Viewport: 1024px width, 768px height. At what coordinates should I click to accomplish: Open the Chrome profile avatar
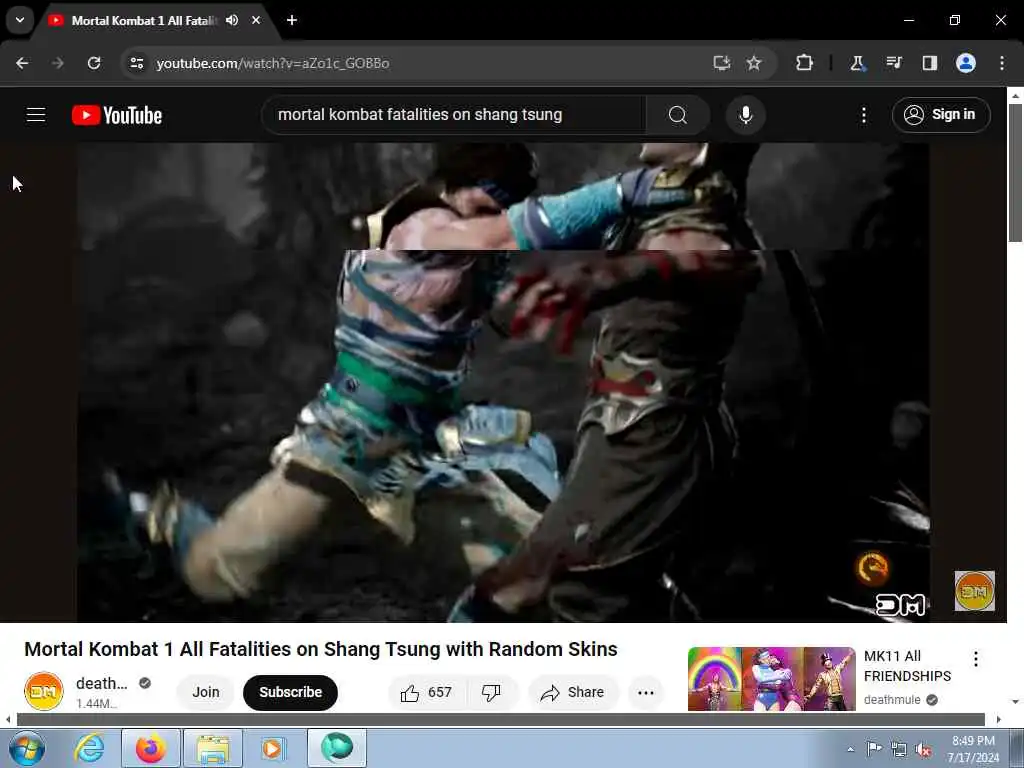[966, 63]
